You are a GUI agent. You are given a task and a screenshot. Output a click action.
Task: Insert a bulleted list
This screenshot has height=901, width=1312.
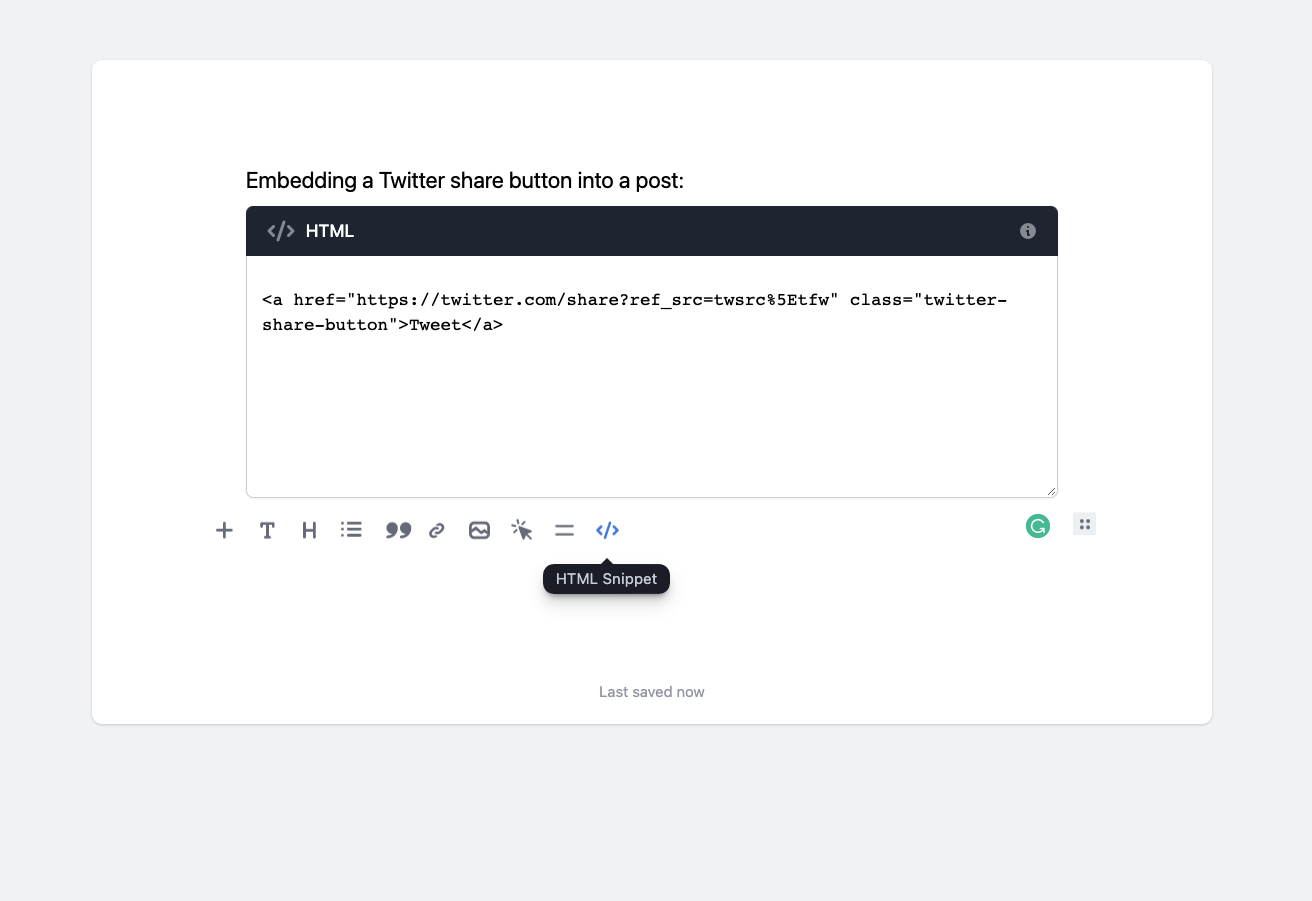coord(351,530)
